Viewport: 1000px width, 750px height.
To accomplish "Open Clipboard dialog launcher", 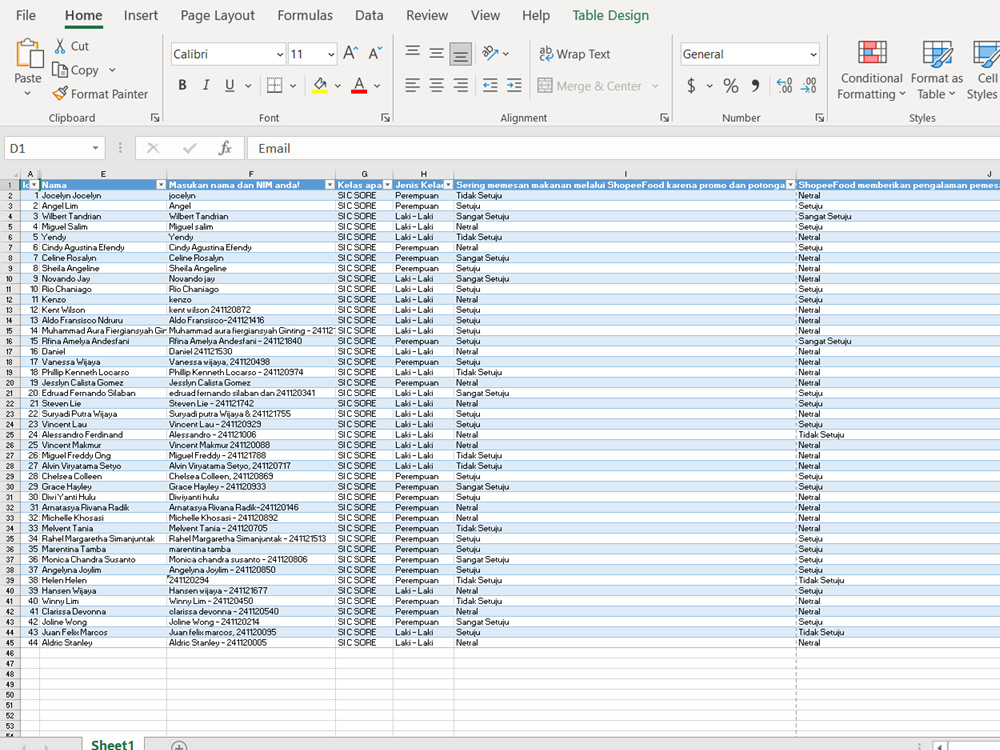I will 155,117.
